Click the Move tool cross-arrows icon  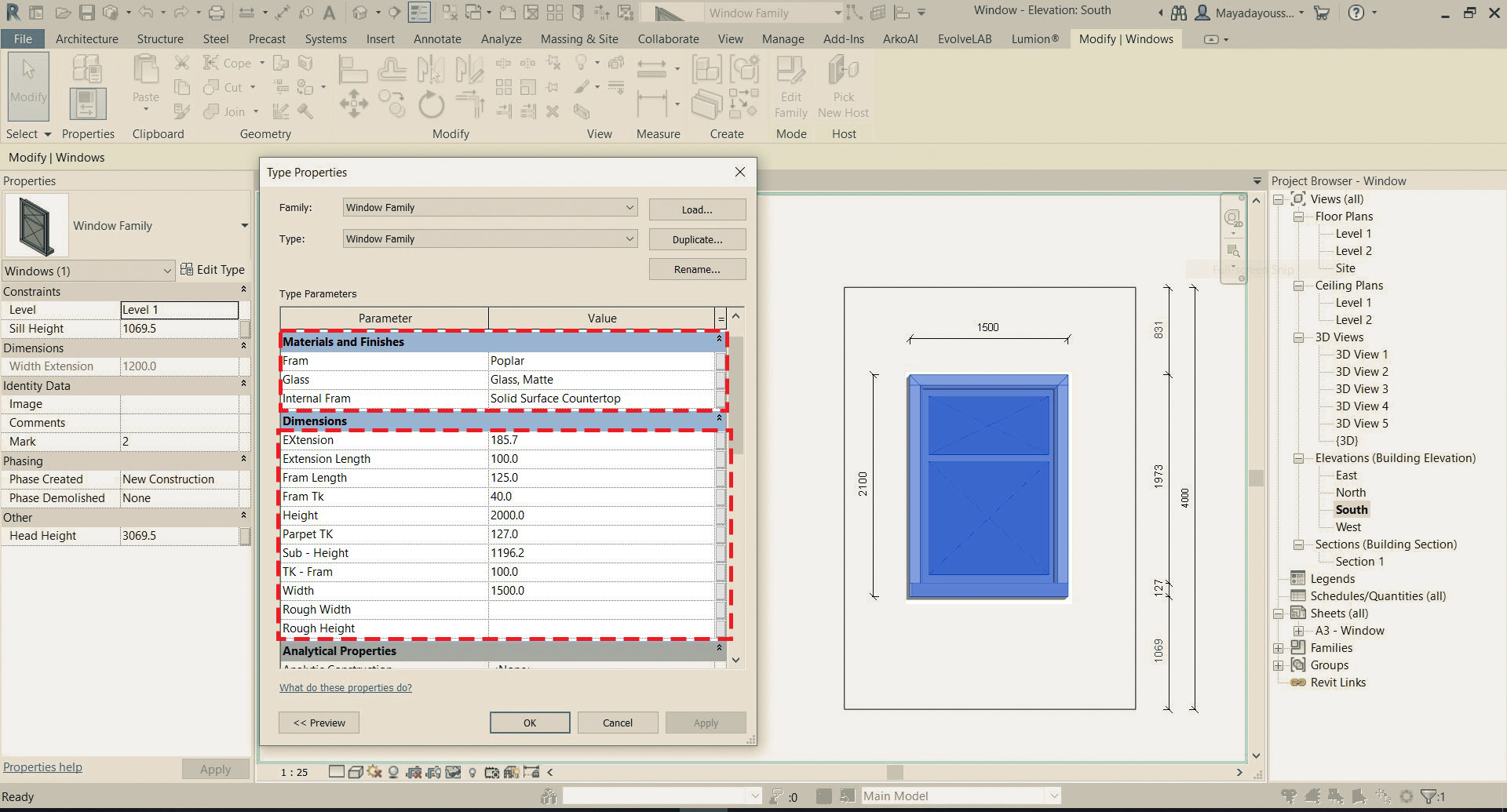(353, 104)
